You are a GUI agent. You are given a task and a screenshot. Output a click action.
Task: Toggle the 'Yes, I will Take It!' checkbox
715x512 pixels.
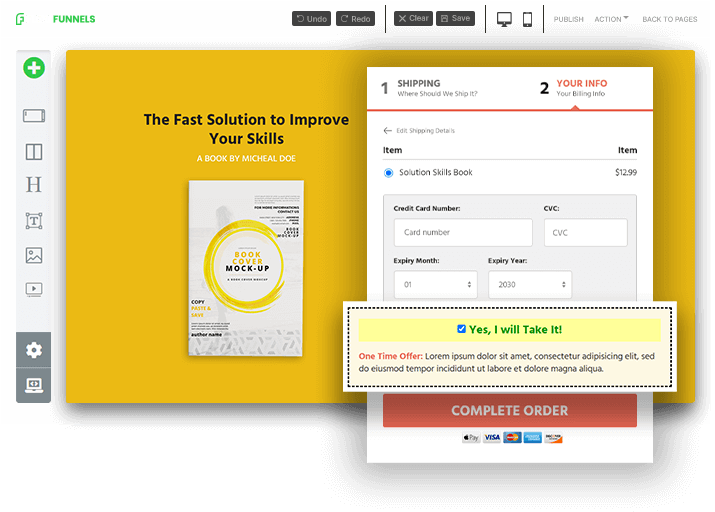click(x=461, y=329)
